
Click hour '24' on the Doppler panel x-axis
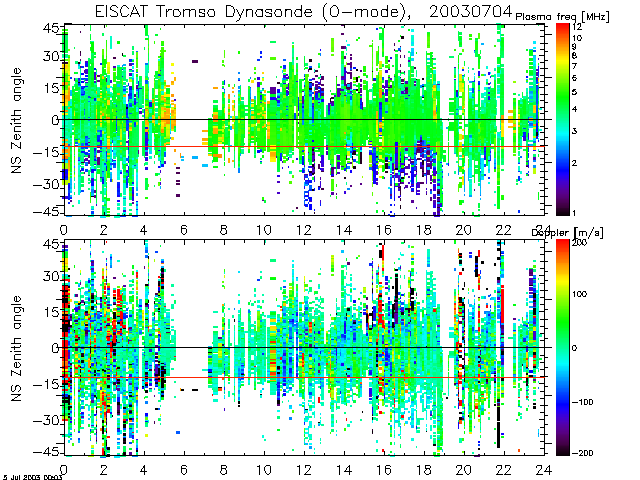tap(544, 470)
